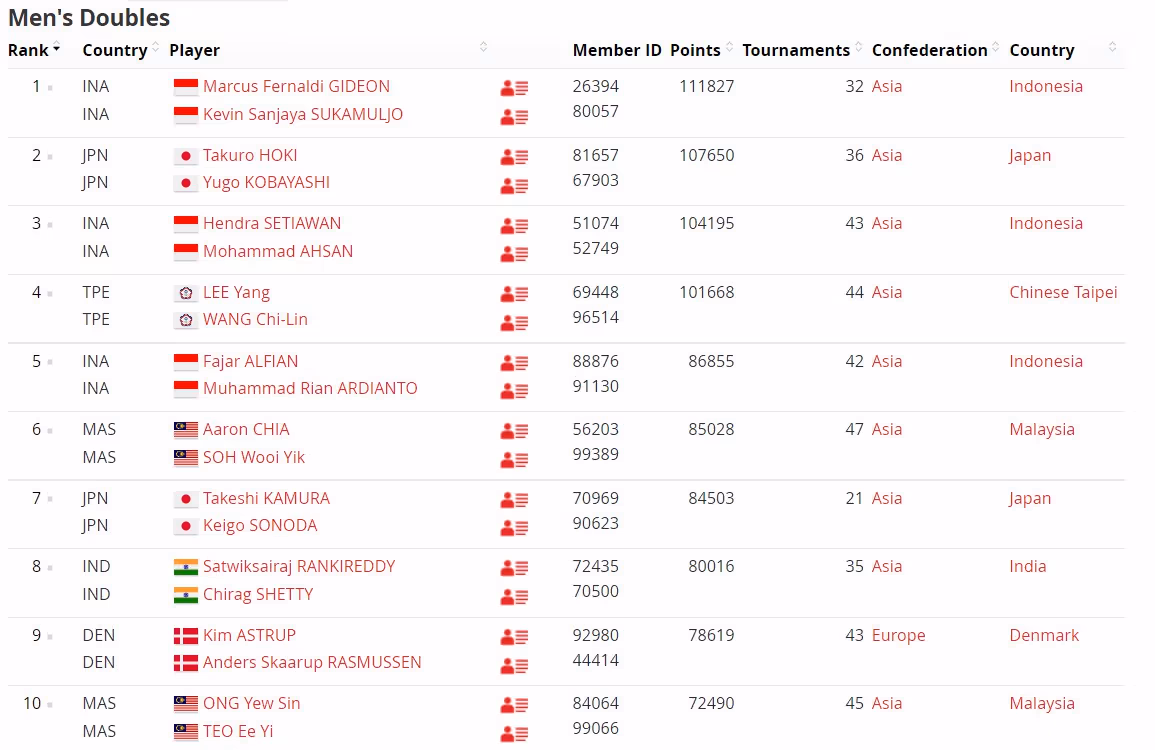This screenshot has height=750, width=1155.
Task: Open Anders Skaarup RASMUSSEN player link
Action: tap(311, 662)
